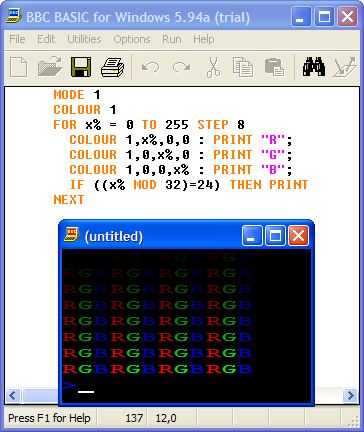The width and height of the screenshot is (364, 432).
Task: Open Find with the binoculars icon
Action: pos(314,67)
